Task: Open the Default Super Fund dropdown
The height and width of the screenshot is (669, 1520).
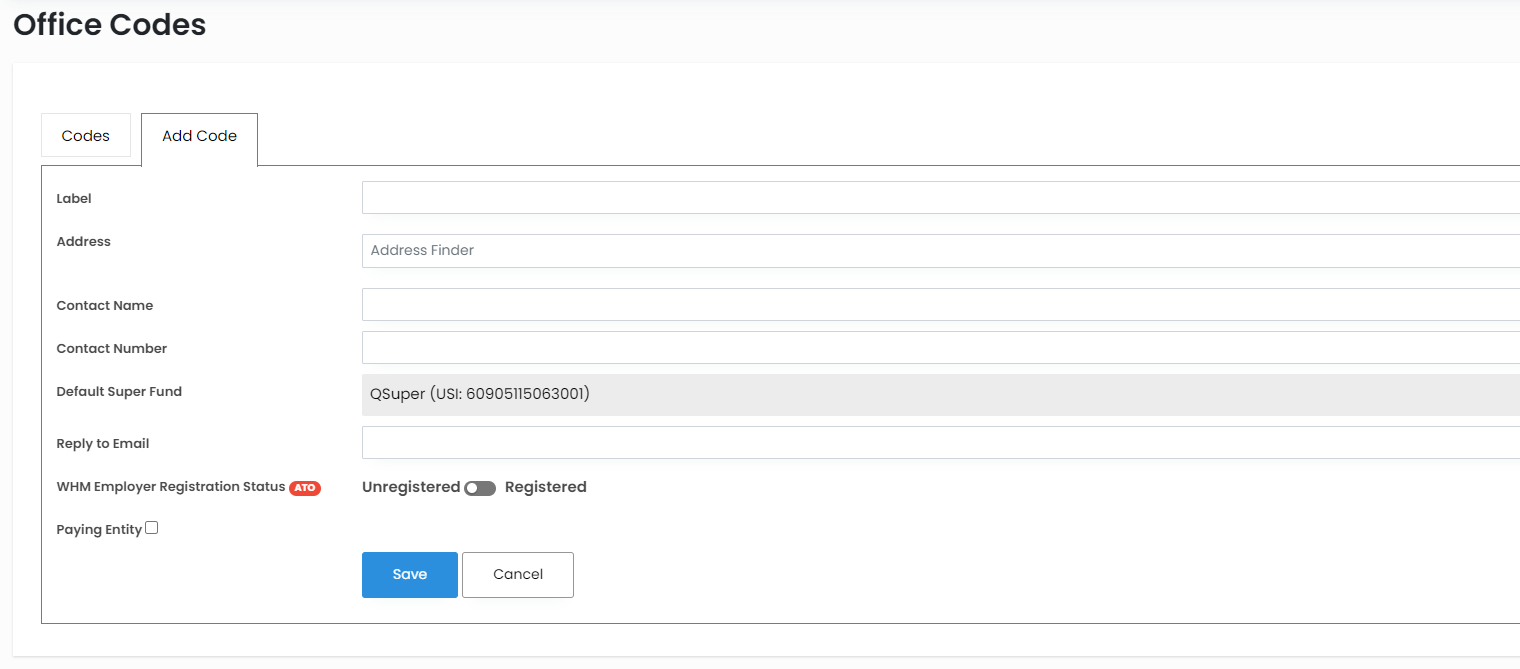Action: coord(940,394)
